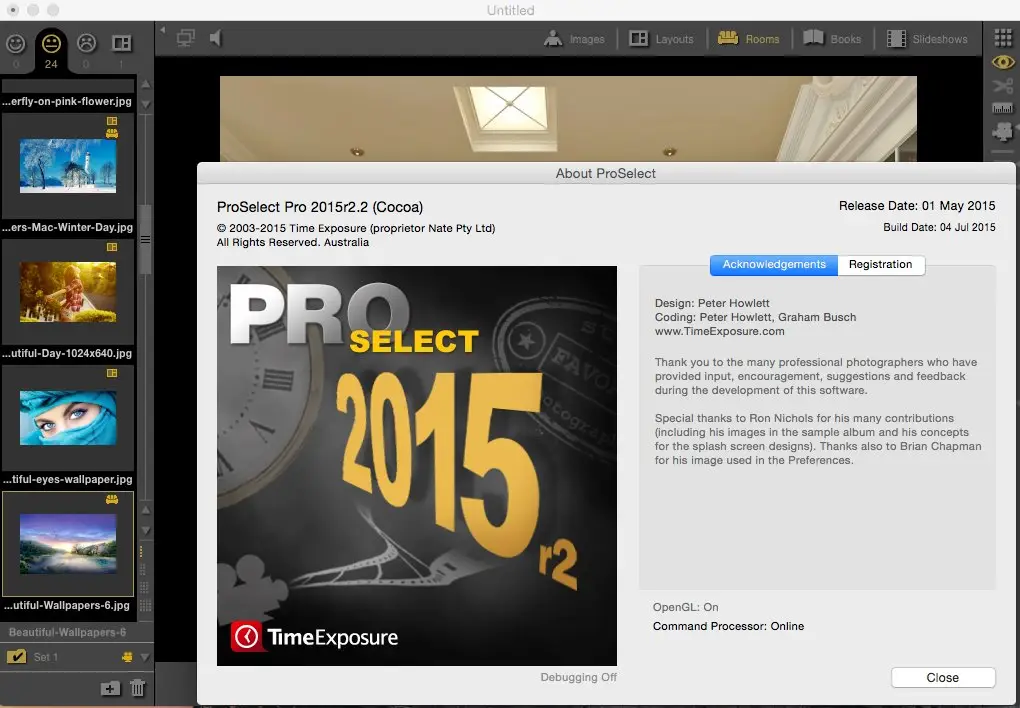Viewport: 1020px width, 708px height.
Task: Click layout badge on eyes-wallpaper thumbnail
Action: [112, 374]
